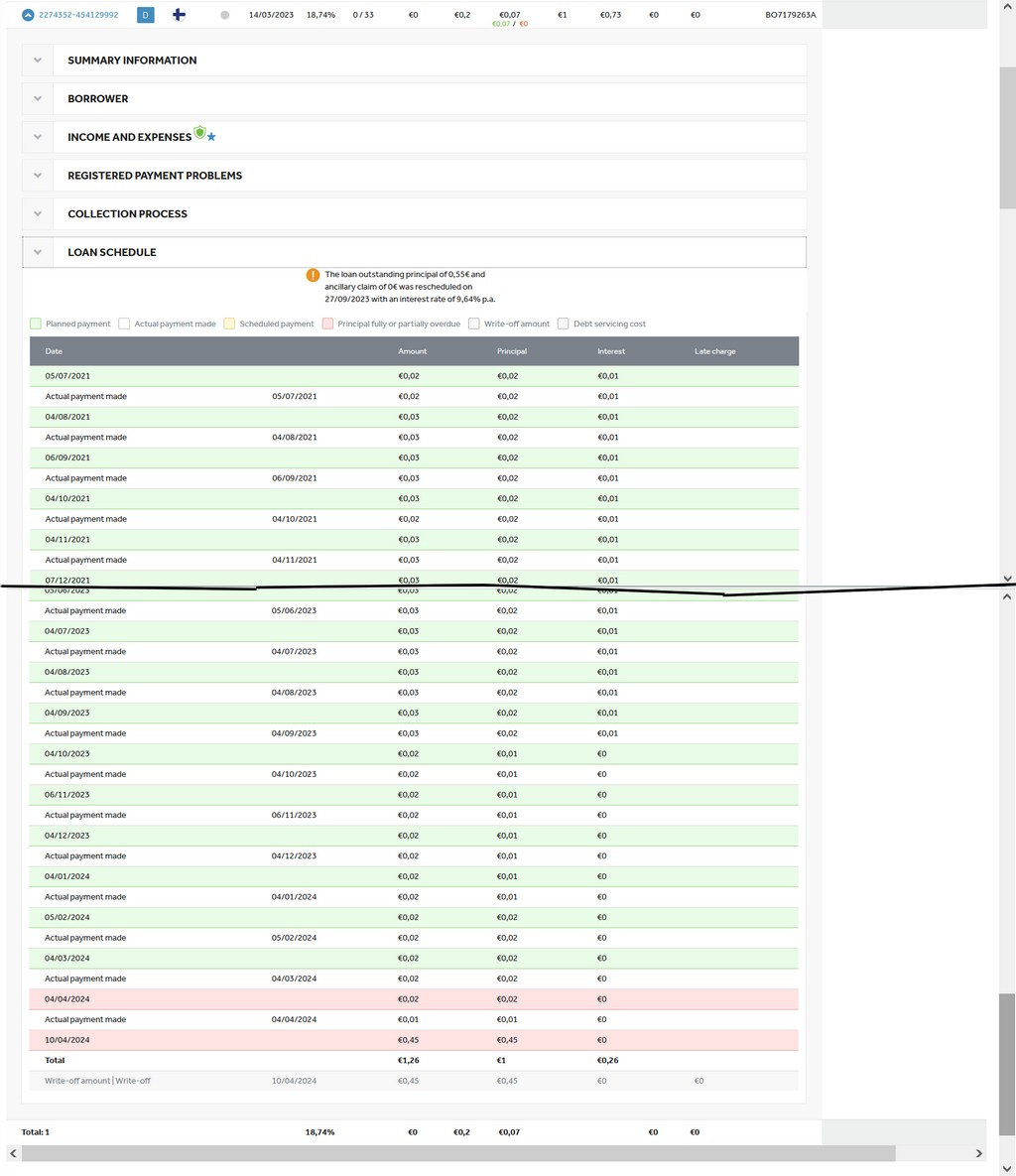
Task: Click loan code BO7179263A
Action: point(791,15)
